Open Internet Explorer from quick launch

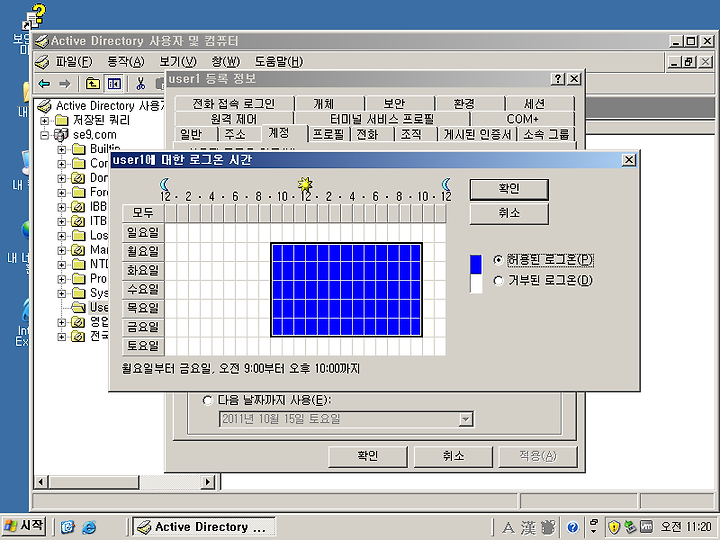[x=89, y=527]
